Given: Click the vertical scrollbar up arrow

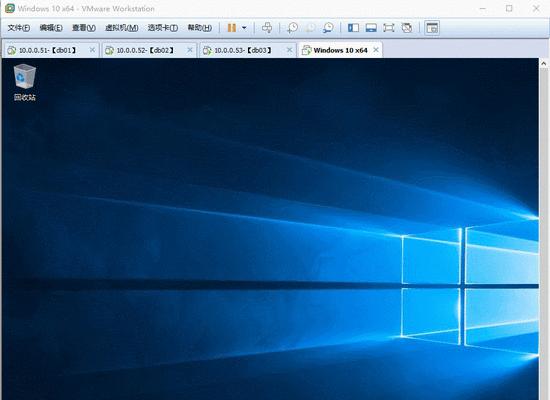Looking at the screenshot, I should point(544,64).
